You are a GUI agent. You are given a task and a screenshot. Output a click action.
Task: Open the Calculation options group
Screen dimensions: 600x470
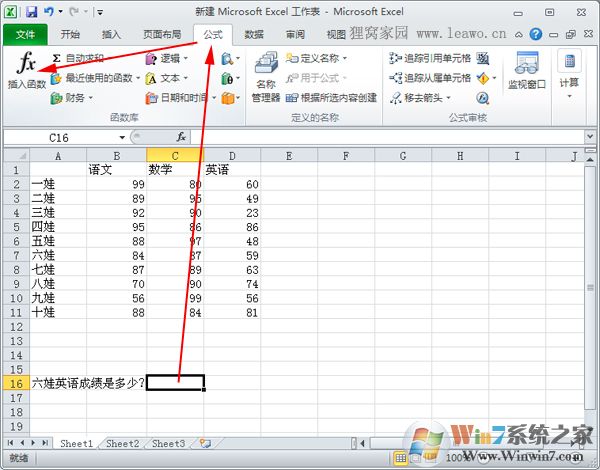point(569,75)
